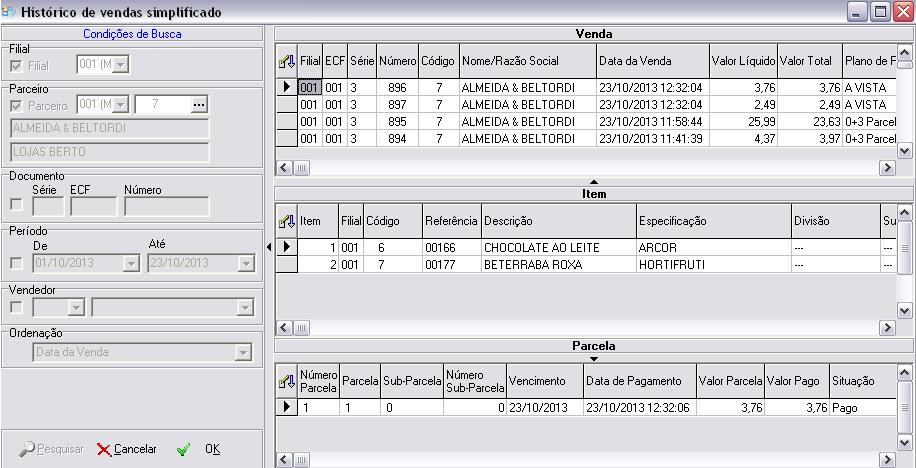The height and width of the screenshot is (468, 916).
Task: Click the Pesquisar button
Action: click(x=51, y=449)
